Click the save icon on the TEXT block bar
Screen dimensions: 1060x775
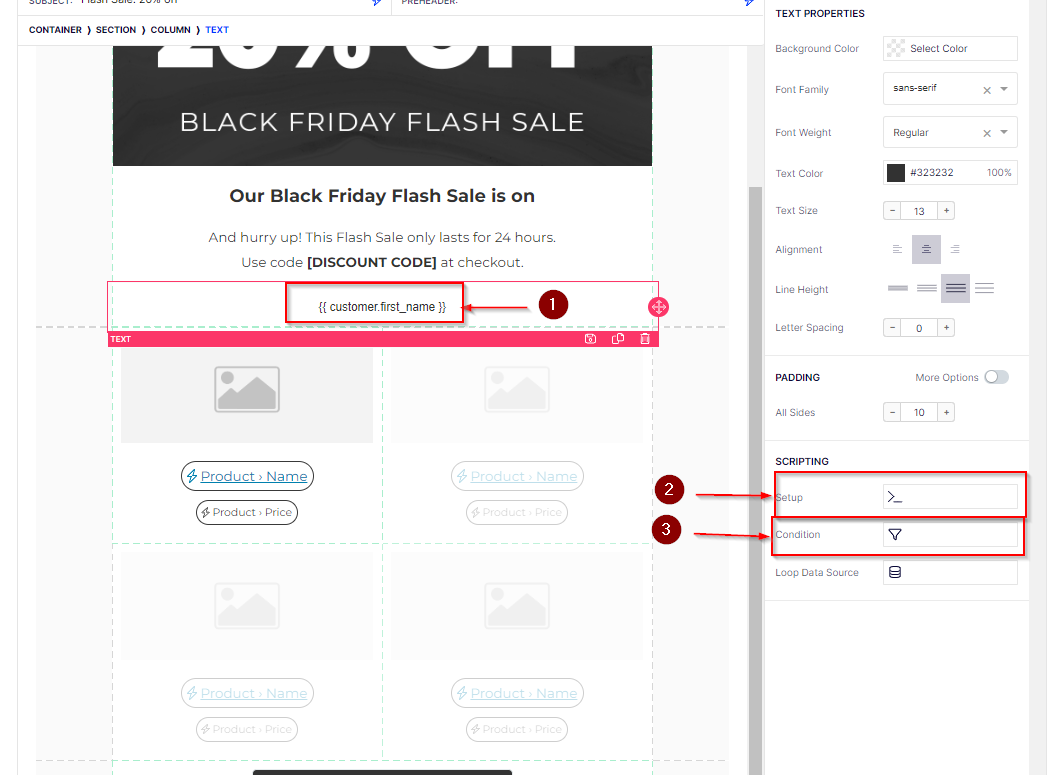click(x=590, y=339)
